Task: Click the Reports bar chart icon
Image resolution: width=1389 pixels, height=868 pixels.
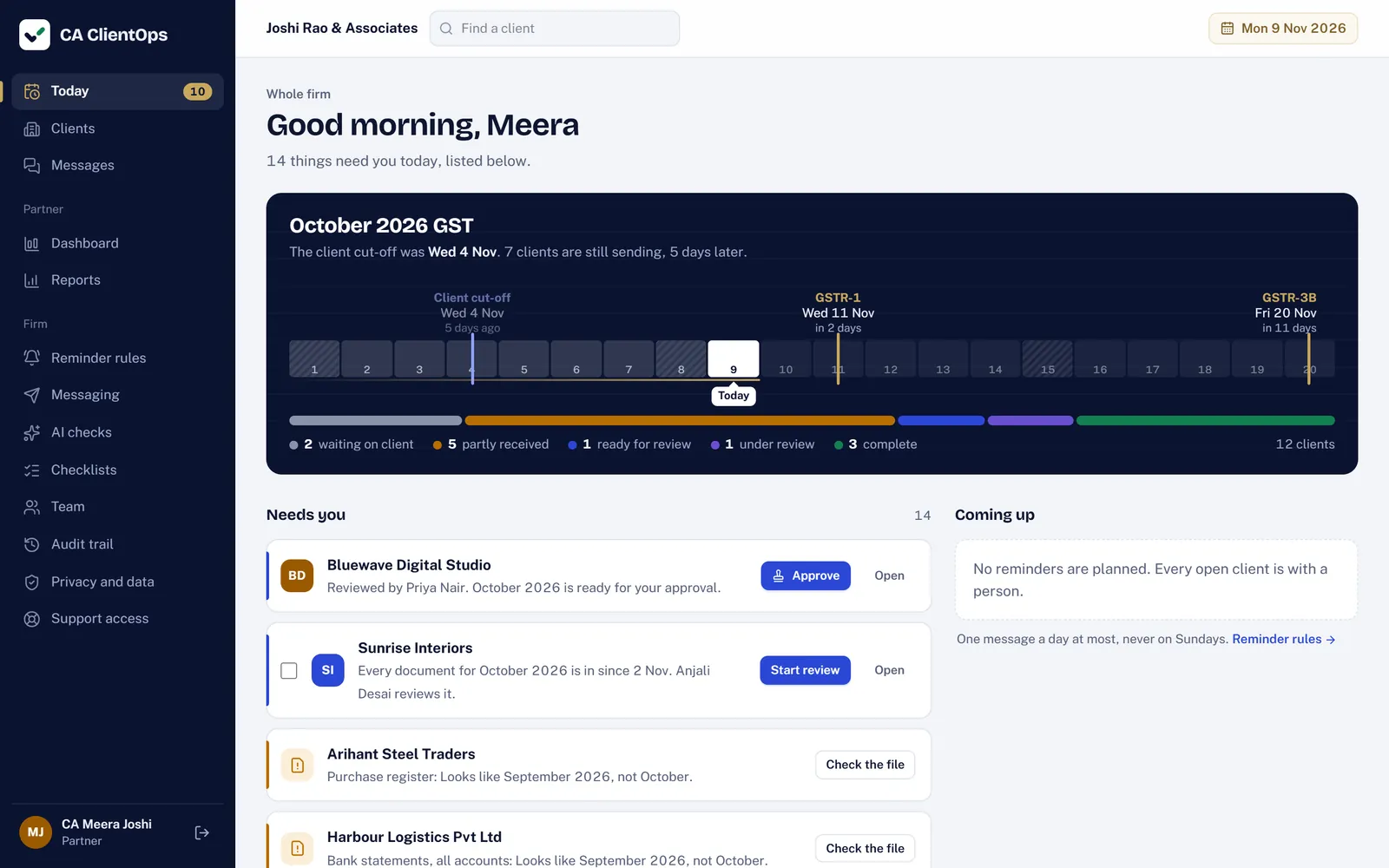Action: 32,280
